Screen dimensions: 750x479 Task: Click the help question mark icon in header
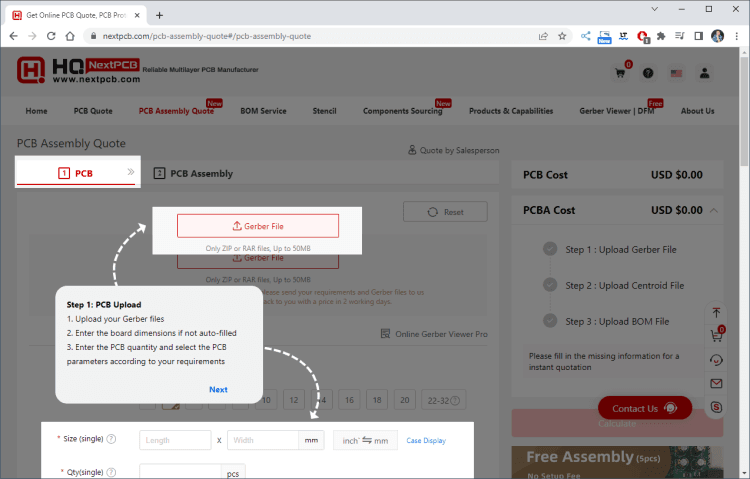click(648, 73)
